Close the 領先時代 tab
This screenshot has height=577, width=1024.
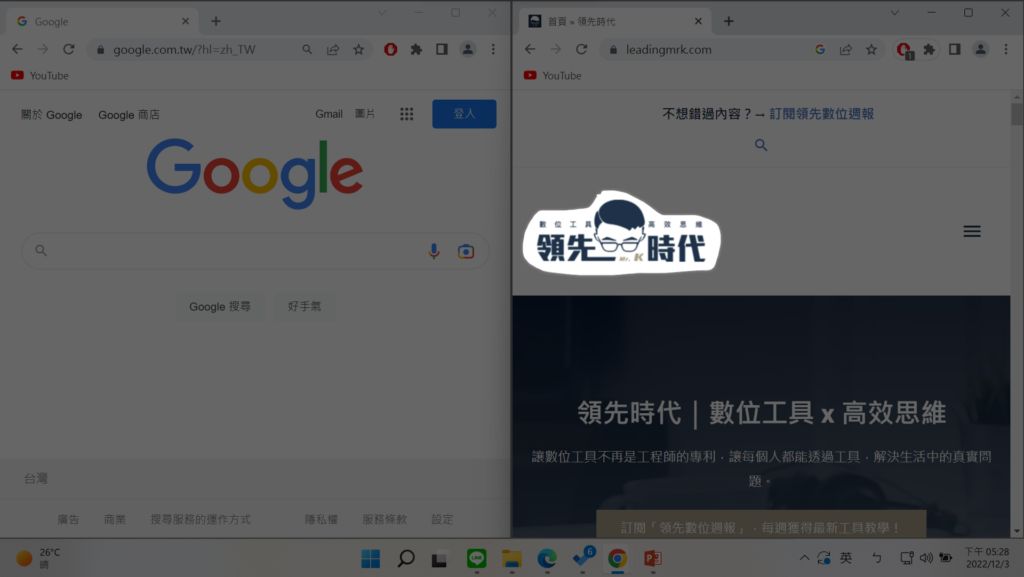pyautogui.click(x=698, y=22)
